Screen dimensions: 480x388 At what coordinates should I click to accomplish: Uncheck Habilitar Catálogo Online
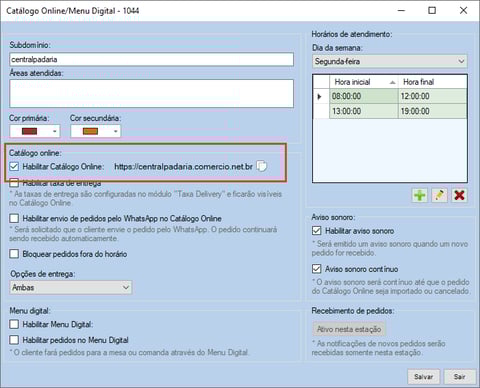[14, 166]
